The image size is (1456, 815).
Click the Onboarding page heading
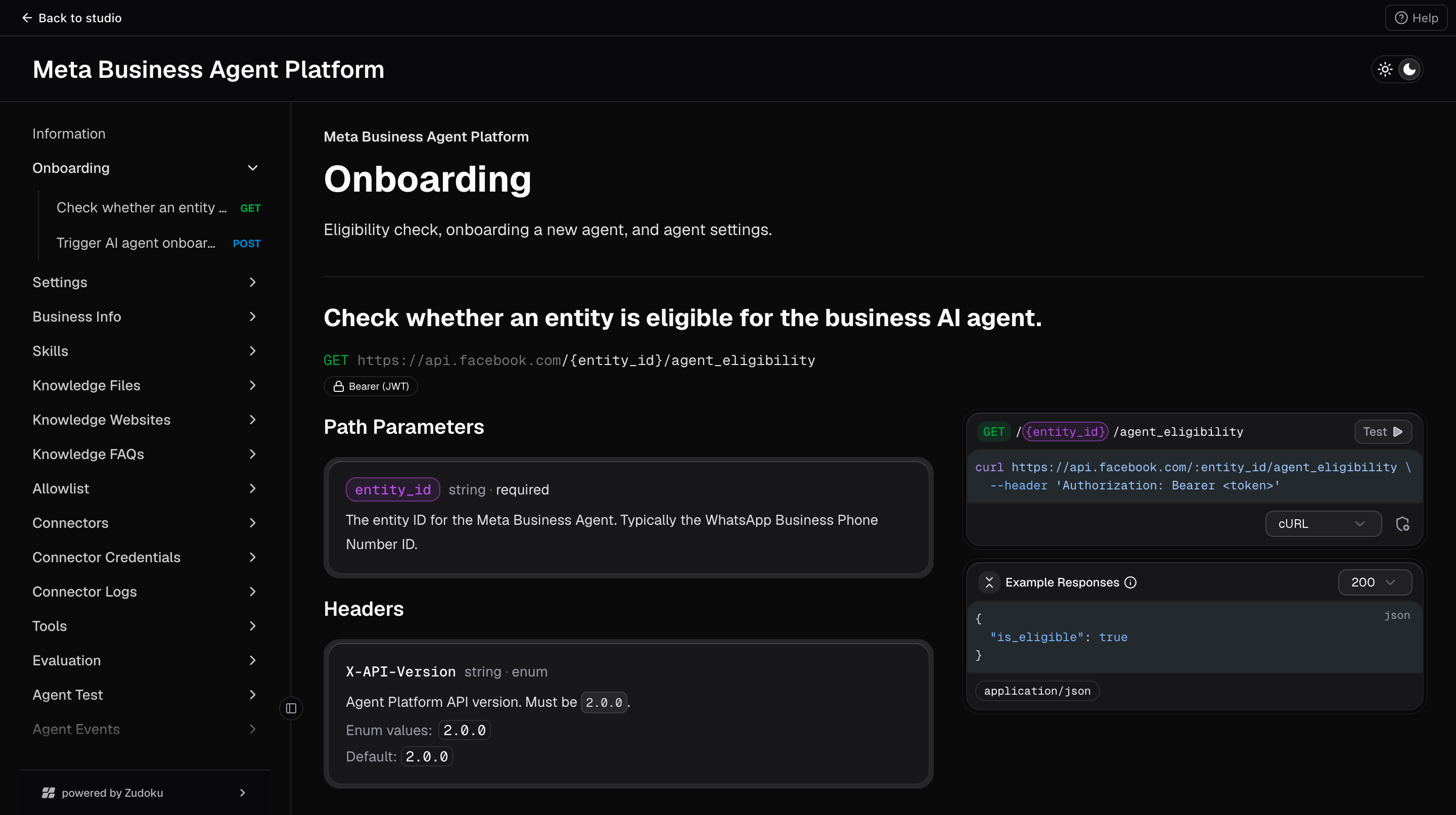pyautogui.click(x=427, y=179)
